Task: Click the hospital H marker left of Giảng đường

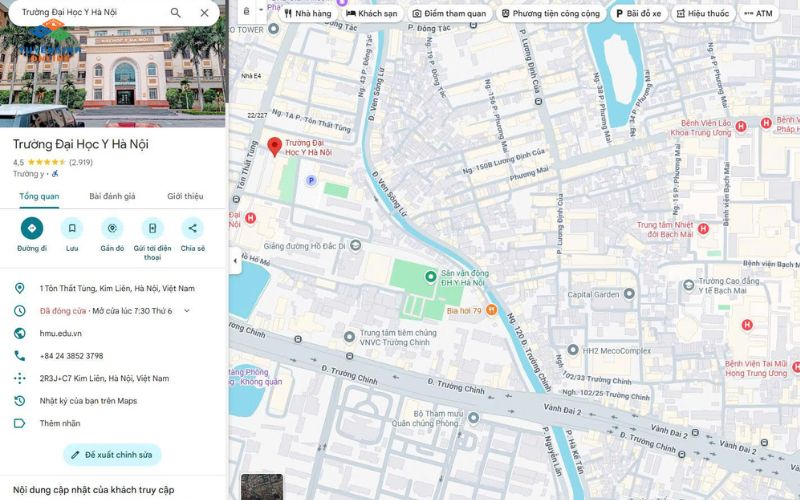Action: 250,218
